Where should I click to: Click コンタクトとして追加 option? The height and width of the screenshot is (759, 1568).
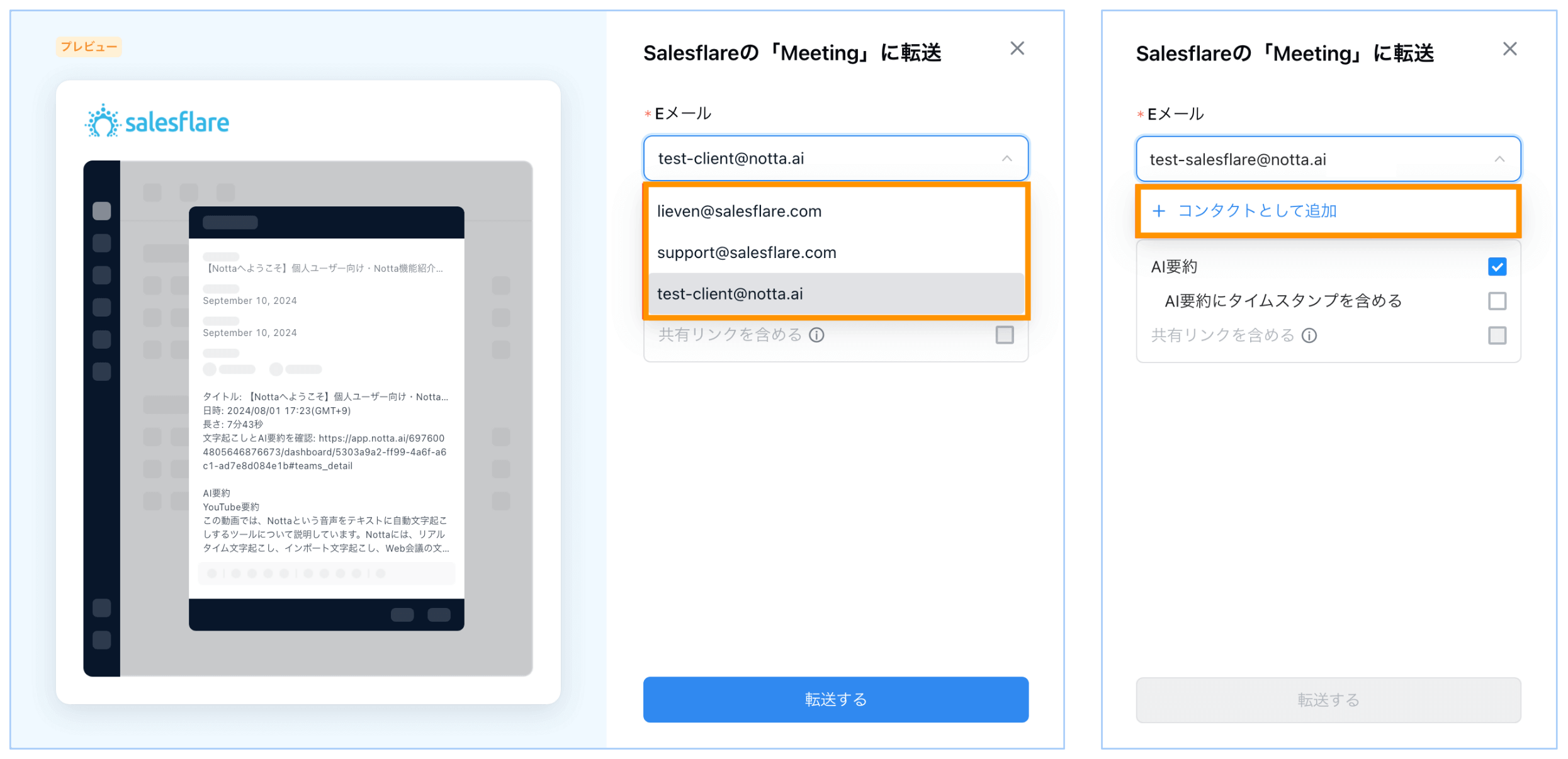[x=1328, y=211]
